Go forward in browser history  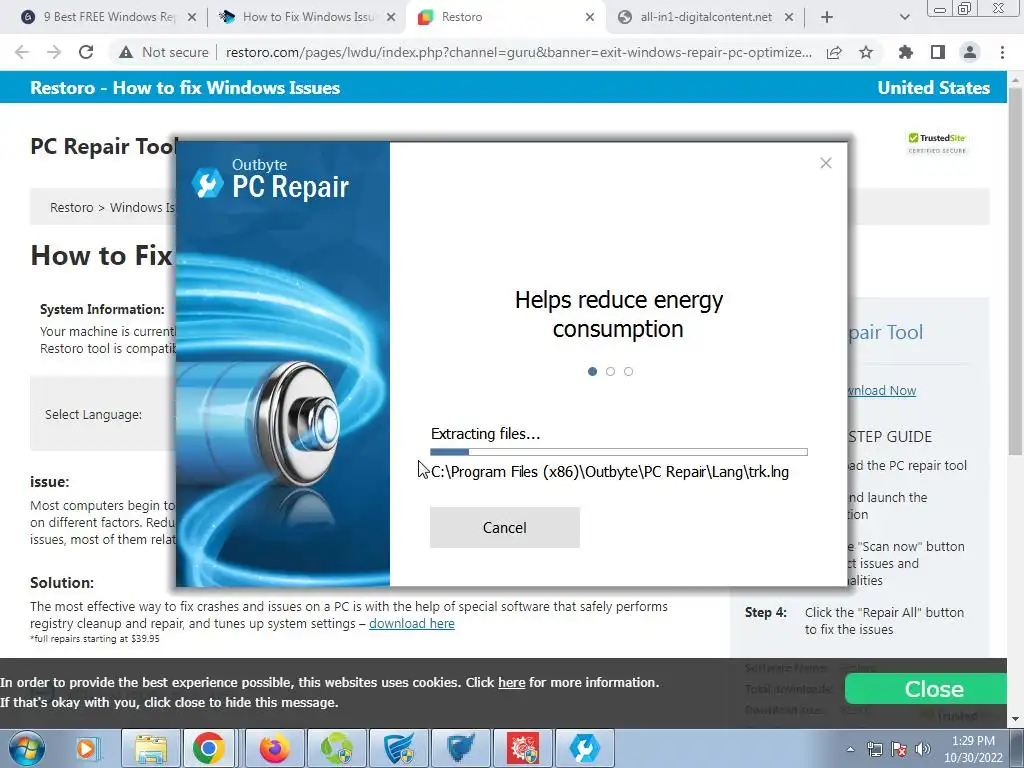pyautogui.click(x=54, y=52)
